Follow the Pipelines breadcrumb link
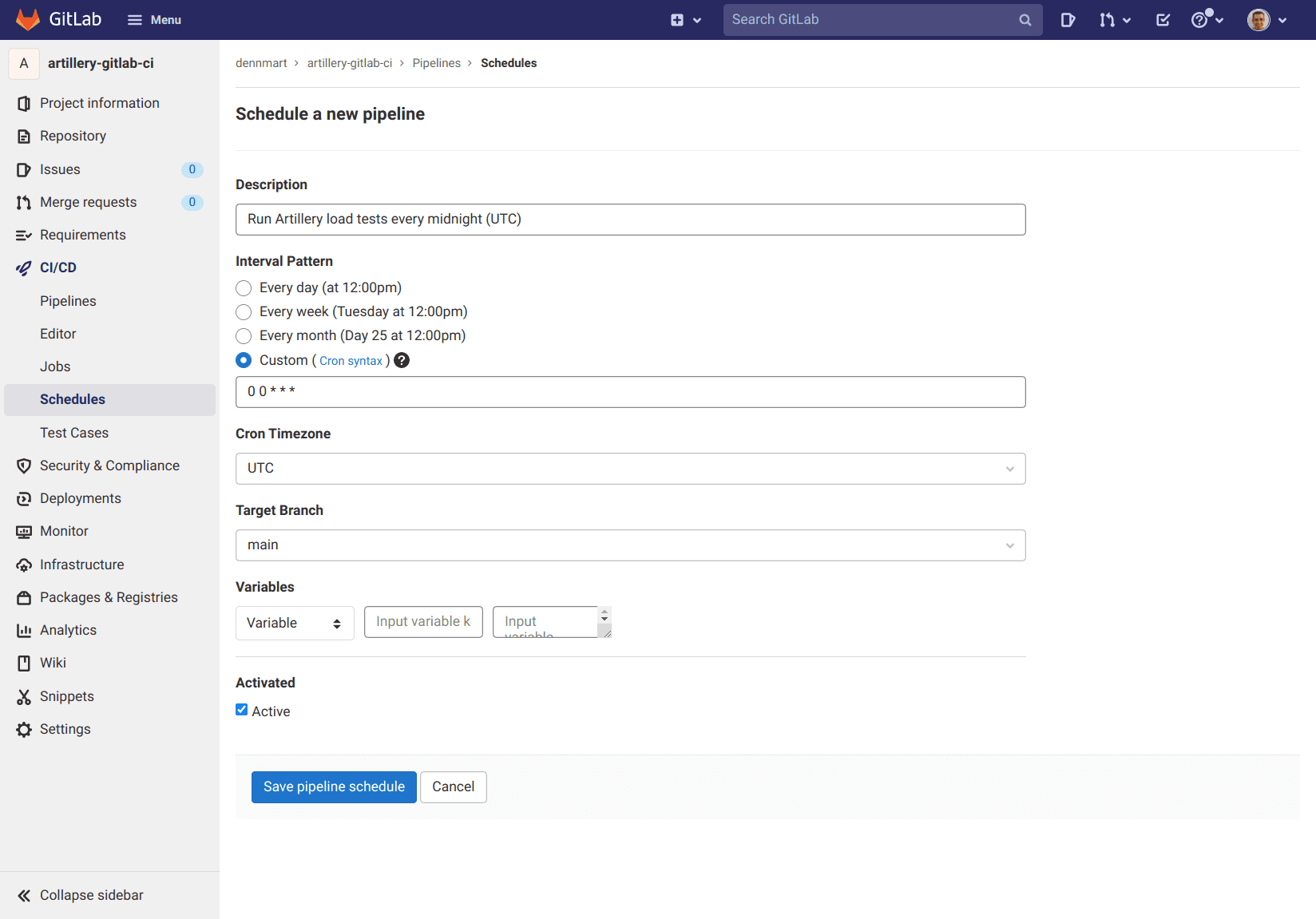 coord(436,62)
